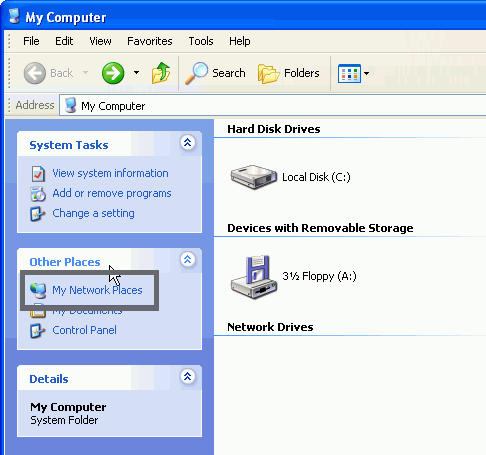This screenshot has width=486, height=455.
Task: Click the View system information icon
Action: (x=38, y=174)
